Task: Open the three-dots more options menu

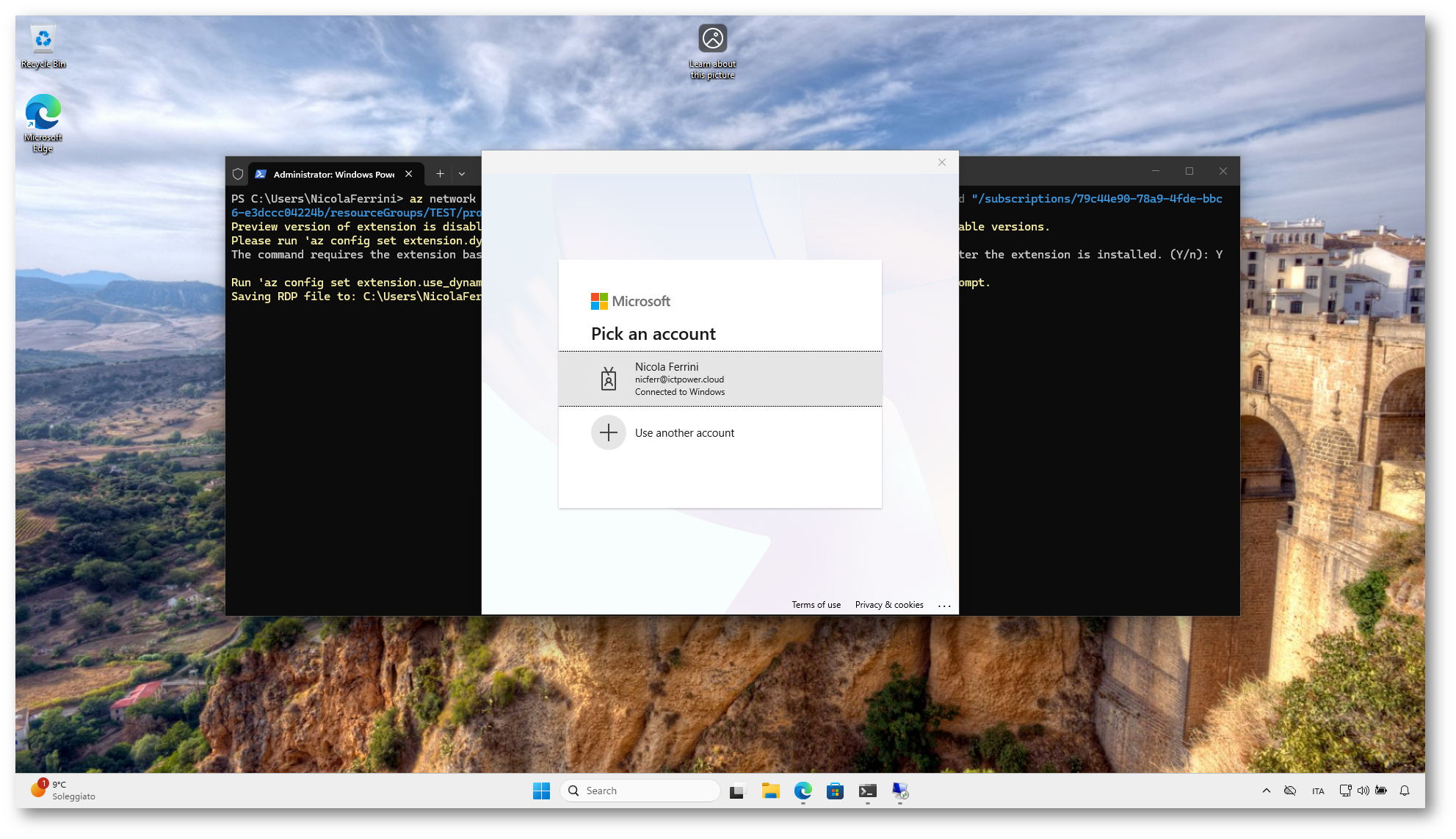Action: (x=944, y=606)
